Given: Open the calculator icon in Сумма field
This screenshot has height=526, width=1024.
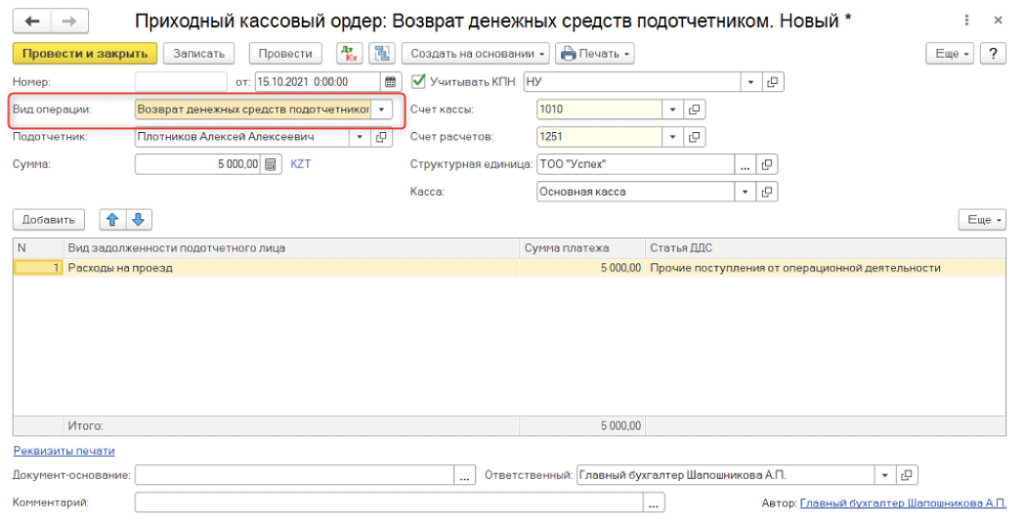Looking at the screenshot, I should coord(270,164).
